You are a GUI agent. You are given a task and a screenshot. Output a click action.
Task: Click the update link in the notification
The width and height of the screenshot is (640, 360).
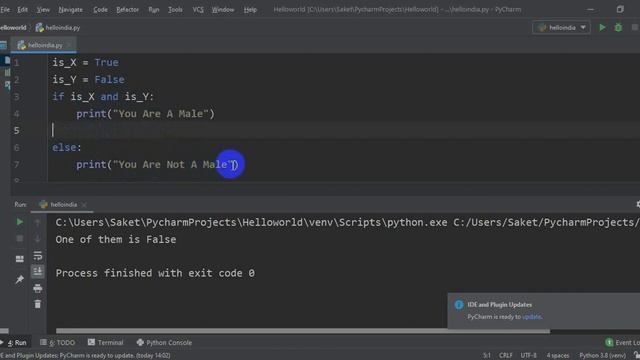(531, 317)
